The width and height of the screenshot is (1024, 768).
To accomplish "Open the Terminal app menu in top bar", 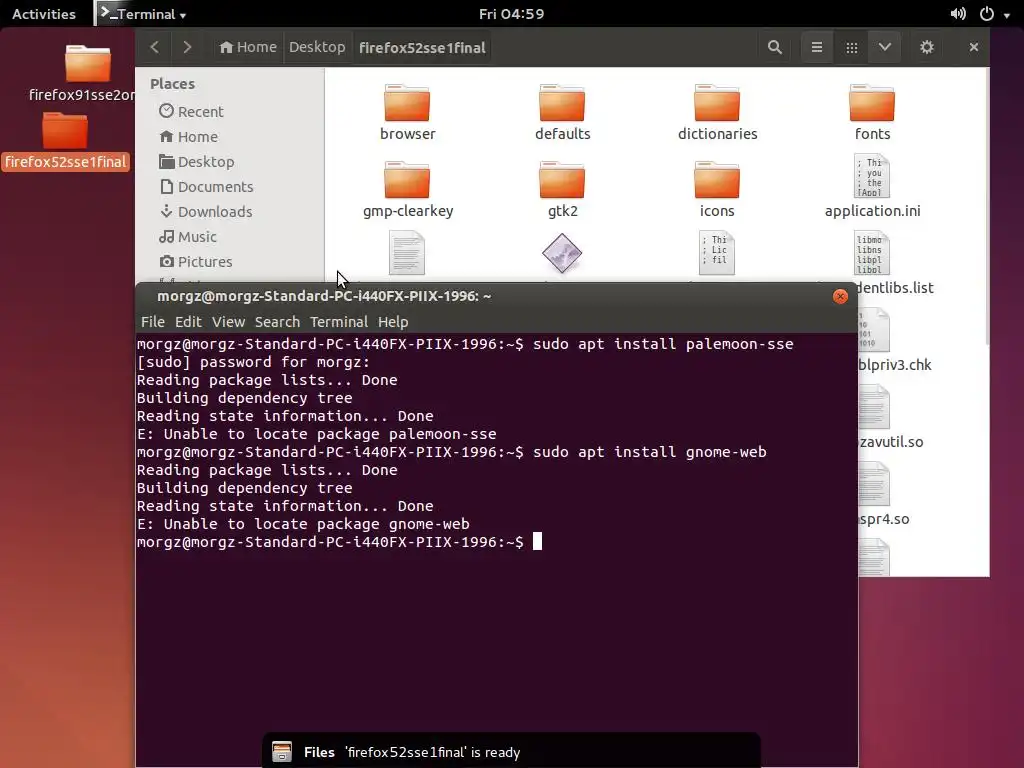I will tap(143, 14).
